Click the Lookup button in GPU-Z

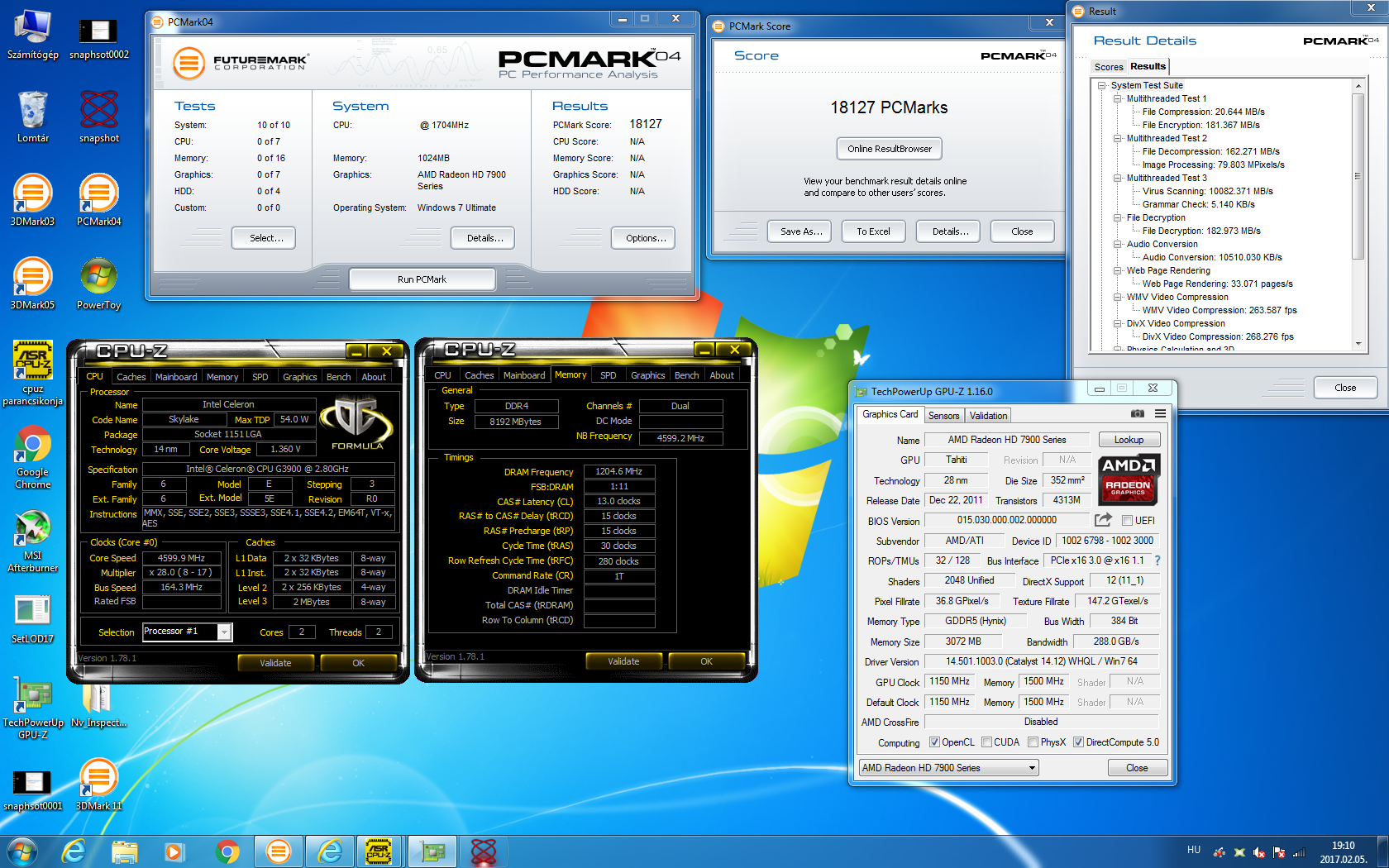click(1129, 440)
